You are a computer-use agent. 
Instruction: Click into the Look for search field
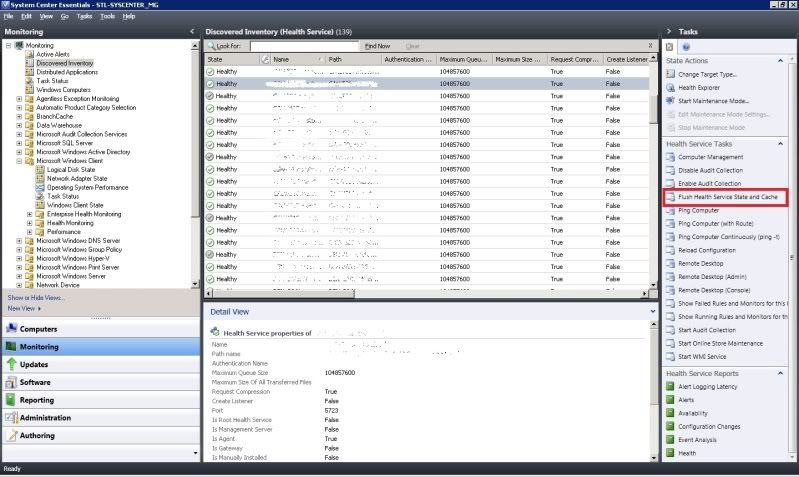[x=303, y=46]
